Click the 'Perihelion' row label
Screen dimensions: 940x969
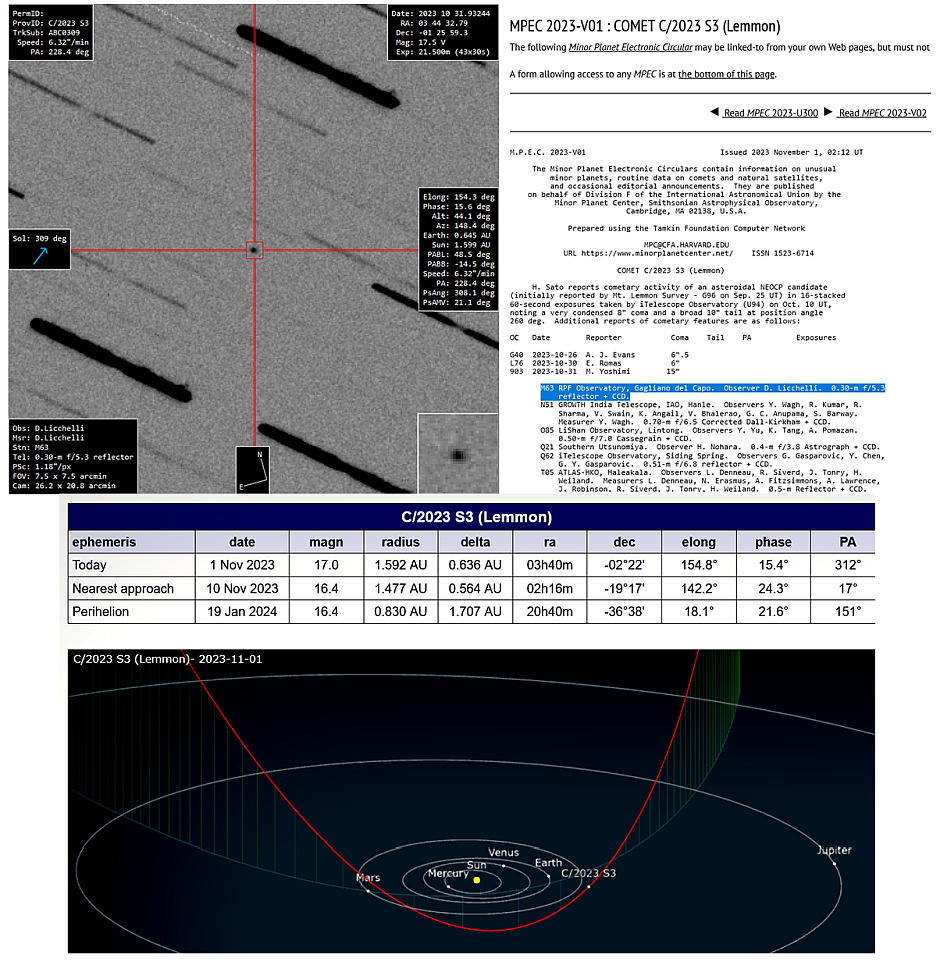[x=101, y=612]
